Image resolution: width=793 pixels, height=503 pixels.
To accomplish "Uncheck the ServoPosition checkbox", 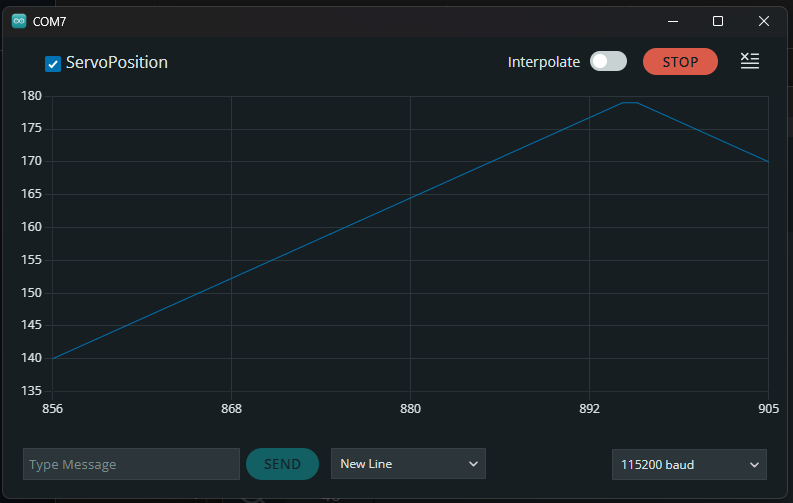I will pos(53,64).
